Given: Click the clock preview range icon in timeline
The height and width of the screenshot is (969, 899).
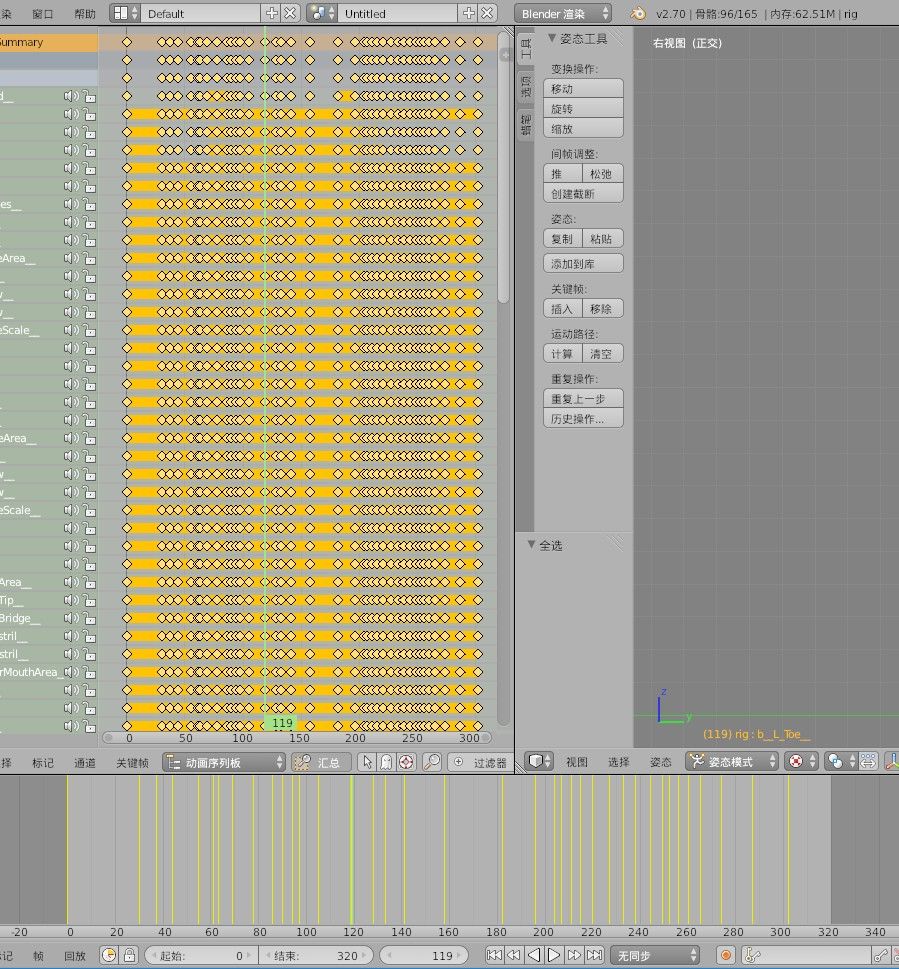Looking at the screenshot, I should [109, 955].
